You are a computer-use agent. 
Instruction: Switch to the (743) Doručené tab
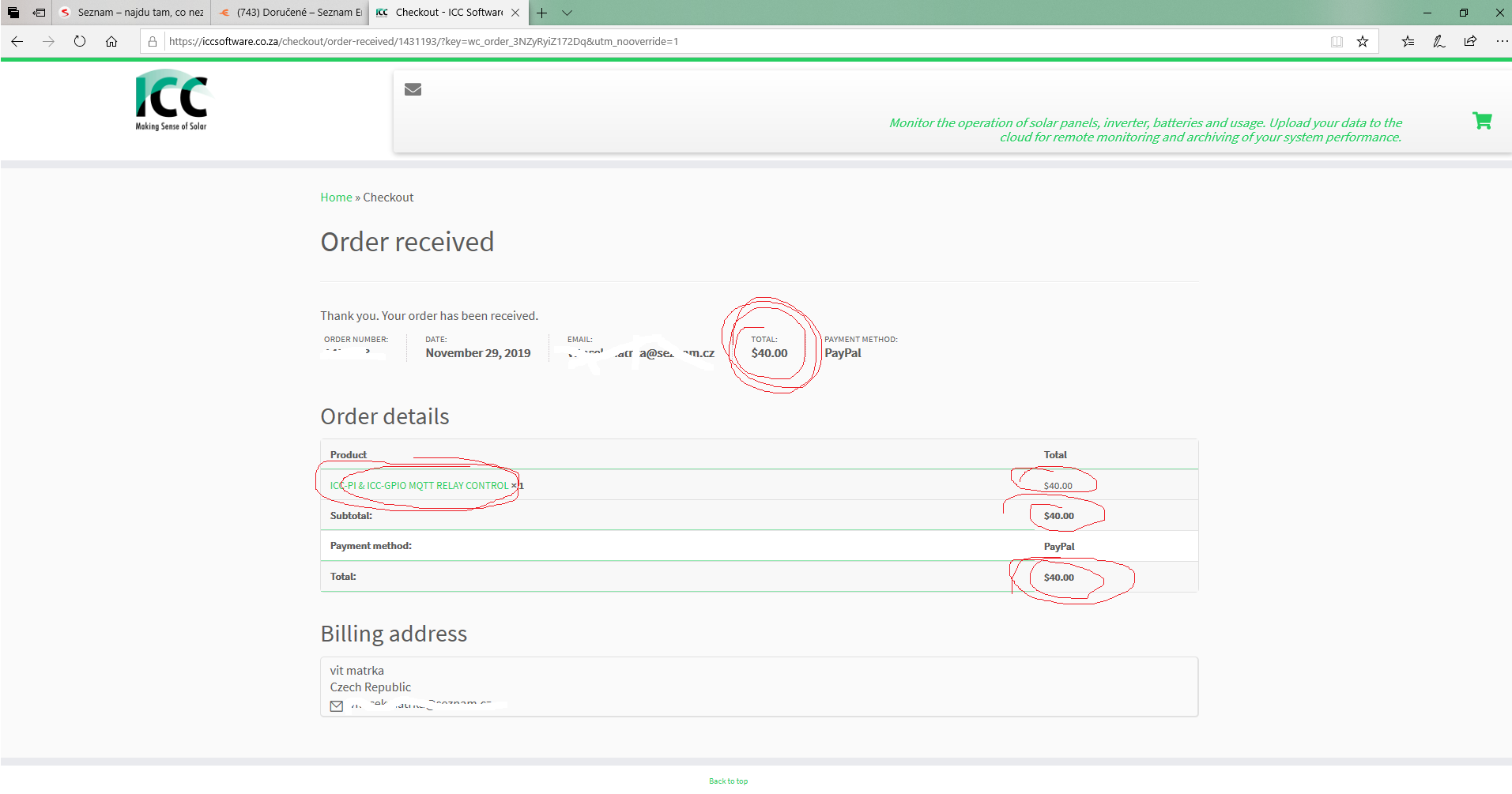click(290, 13)
